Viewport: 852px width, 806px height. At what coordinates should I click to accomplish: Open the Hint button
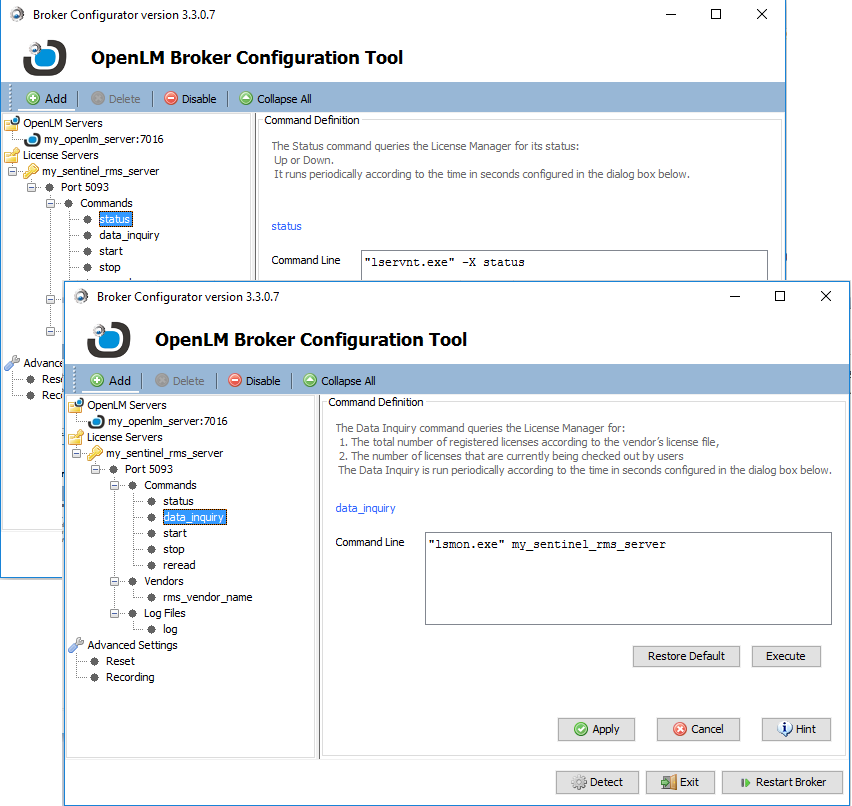(x=796, y=729)
